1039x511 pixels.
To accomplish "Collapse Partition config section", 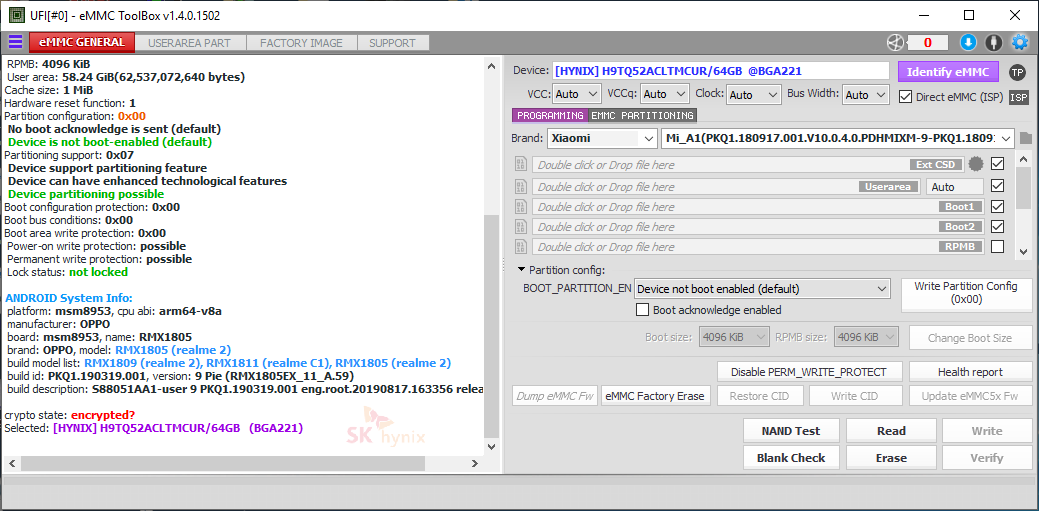I will pyautogui.click(x=521, y=270).
